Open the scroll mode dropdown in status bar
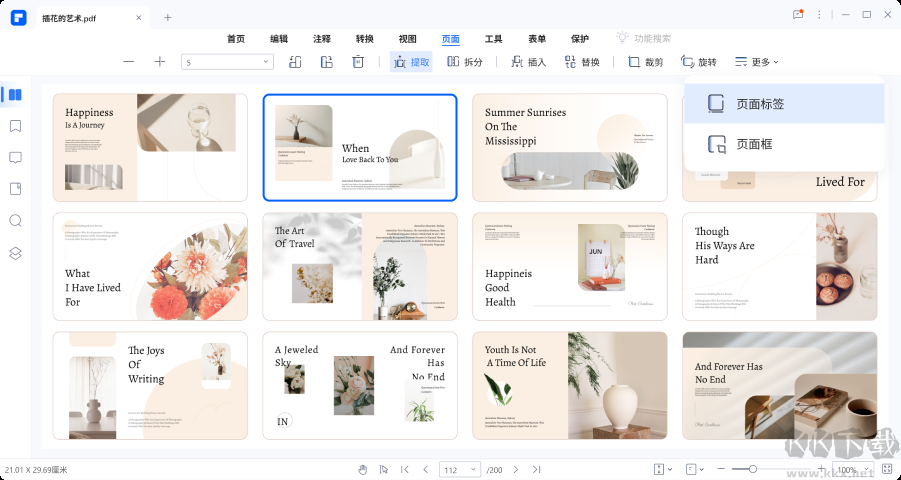Viewport: 901px width, 480px height. [x=663, y=470]
